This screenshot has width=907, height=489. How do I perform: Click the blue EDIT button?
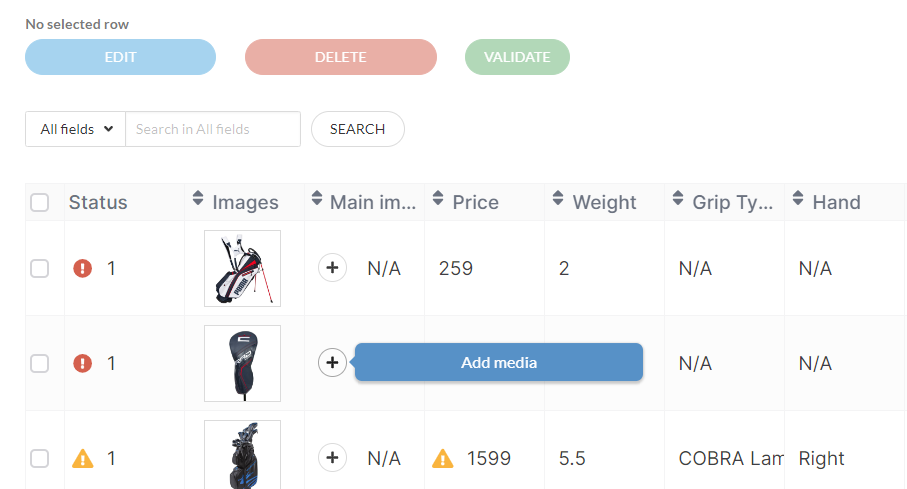point(120,57)
